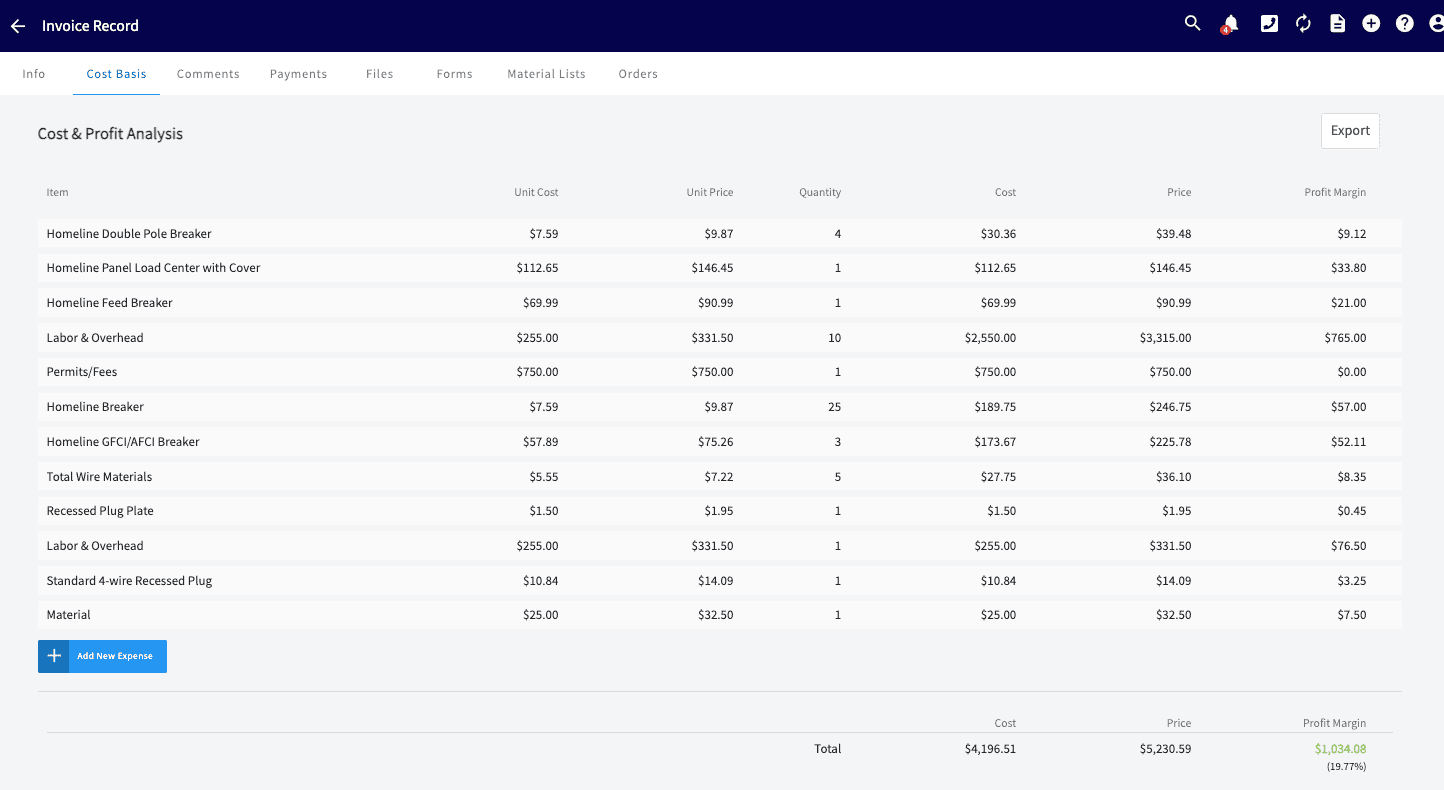The image size is (1444, 790).
Task: Open the Material Lists tab
Action: pos(546,73)
